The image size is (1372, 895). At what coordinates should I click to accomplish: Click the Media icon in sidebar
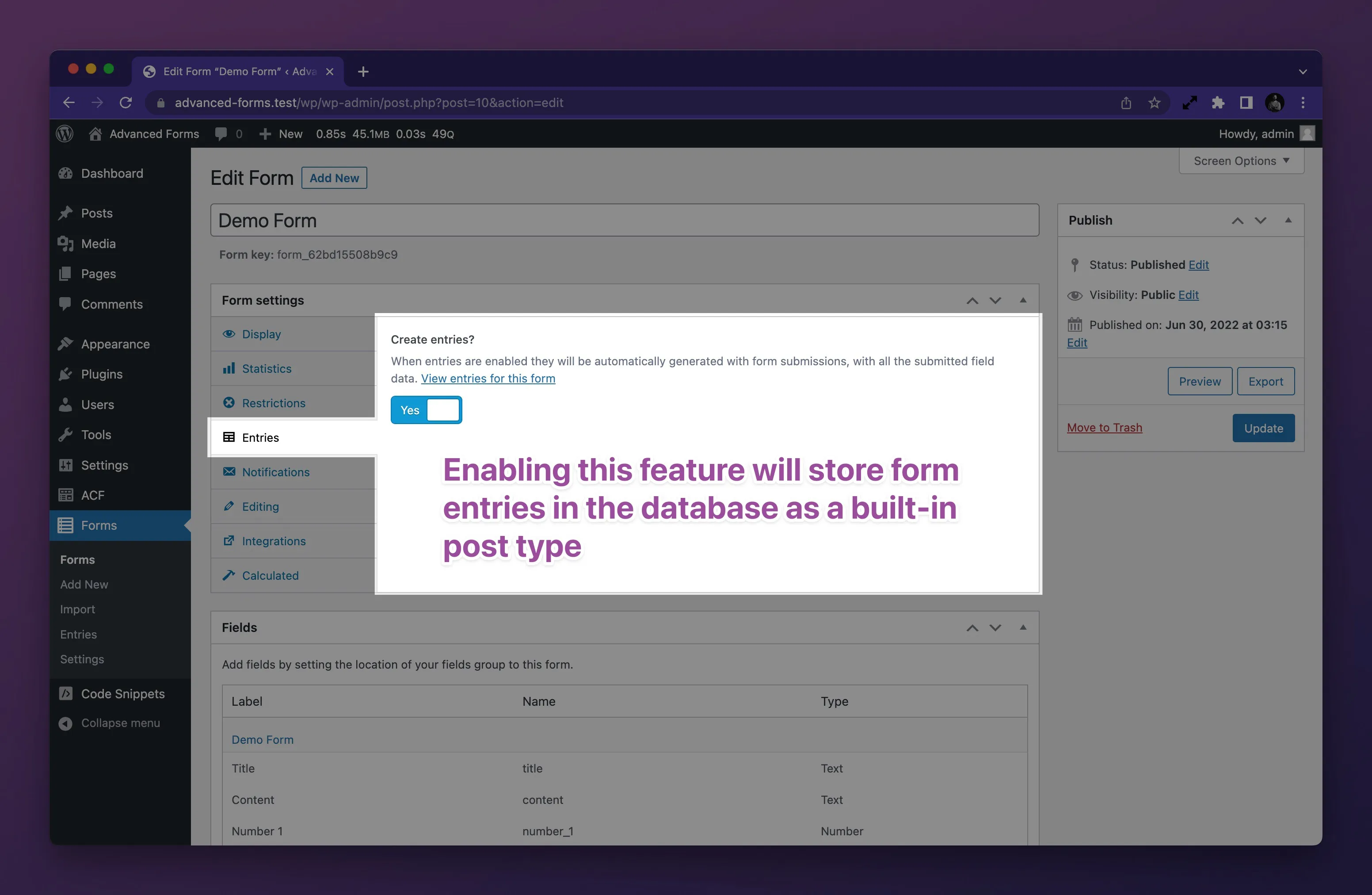click(x=66, y=243)
